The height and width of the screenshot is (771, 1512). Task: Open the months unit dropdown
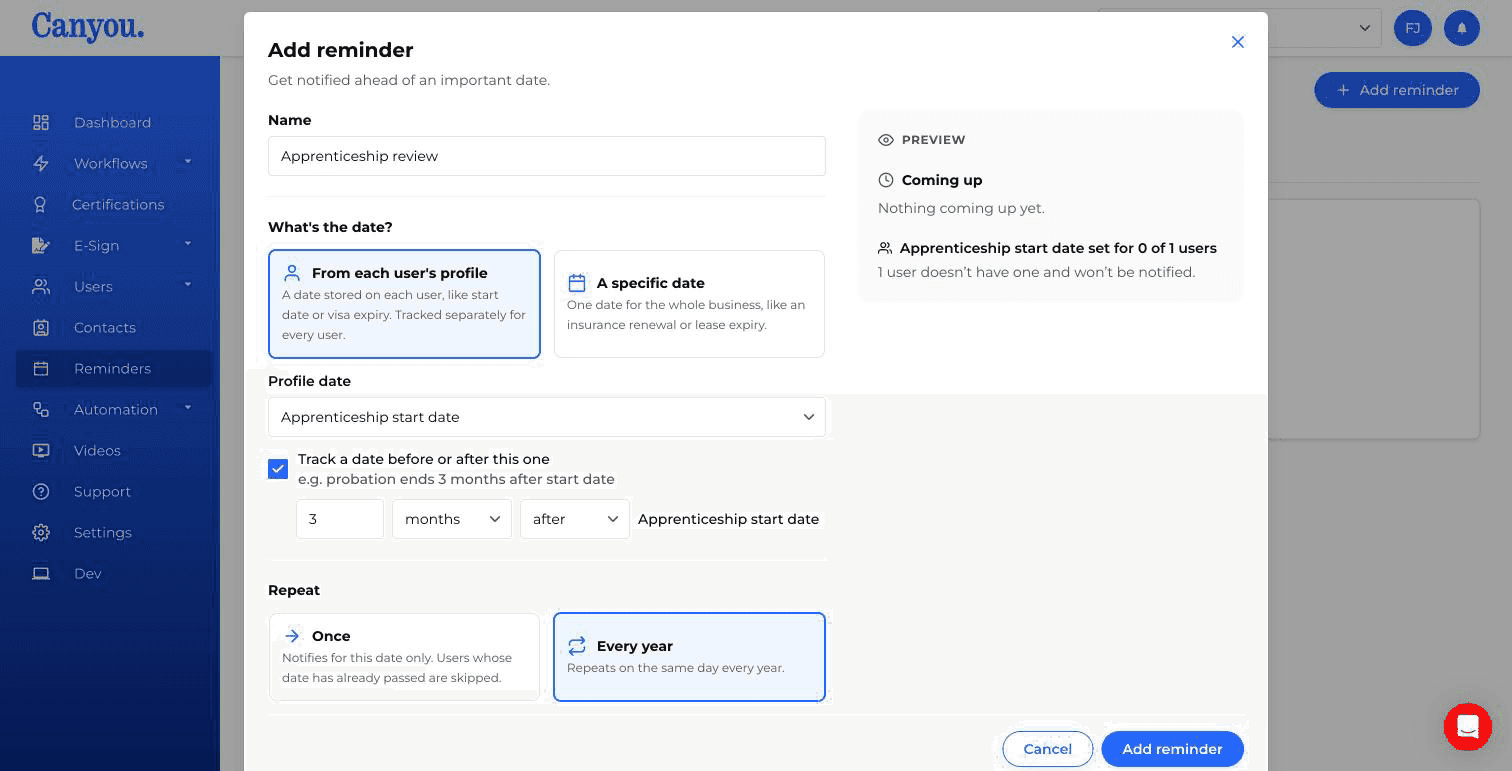pos(452,519)
